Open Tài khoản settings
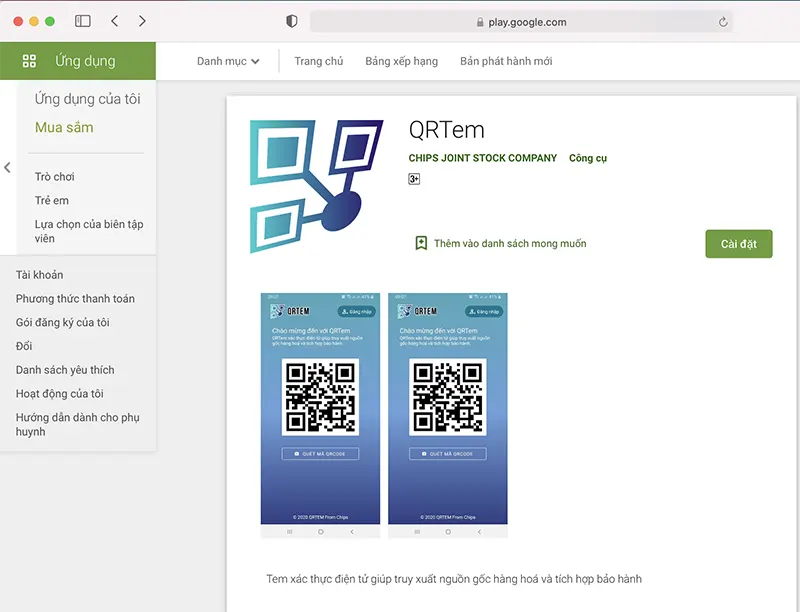Screen dimensions: 800x612 [39, 275]
